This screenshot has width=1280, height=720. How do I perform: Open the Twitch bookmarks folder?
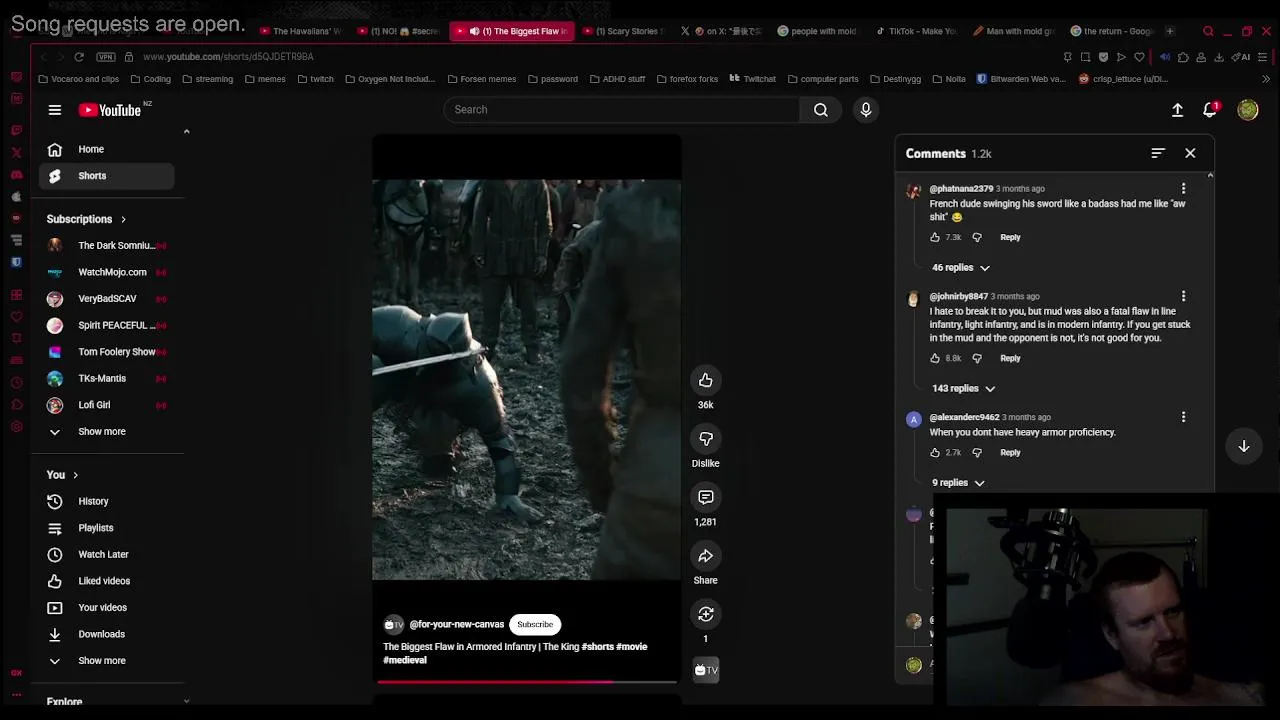316,79
